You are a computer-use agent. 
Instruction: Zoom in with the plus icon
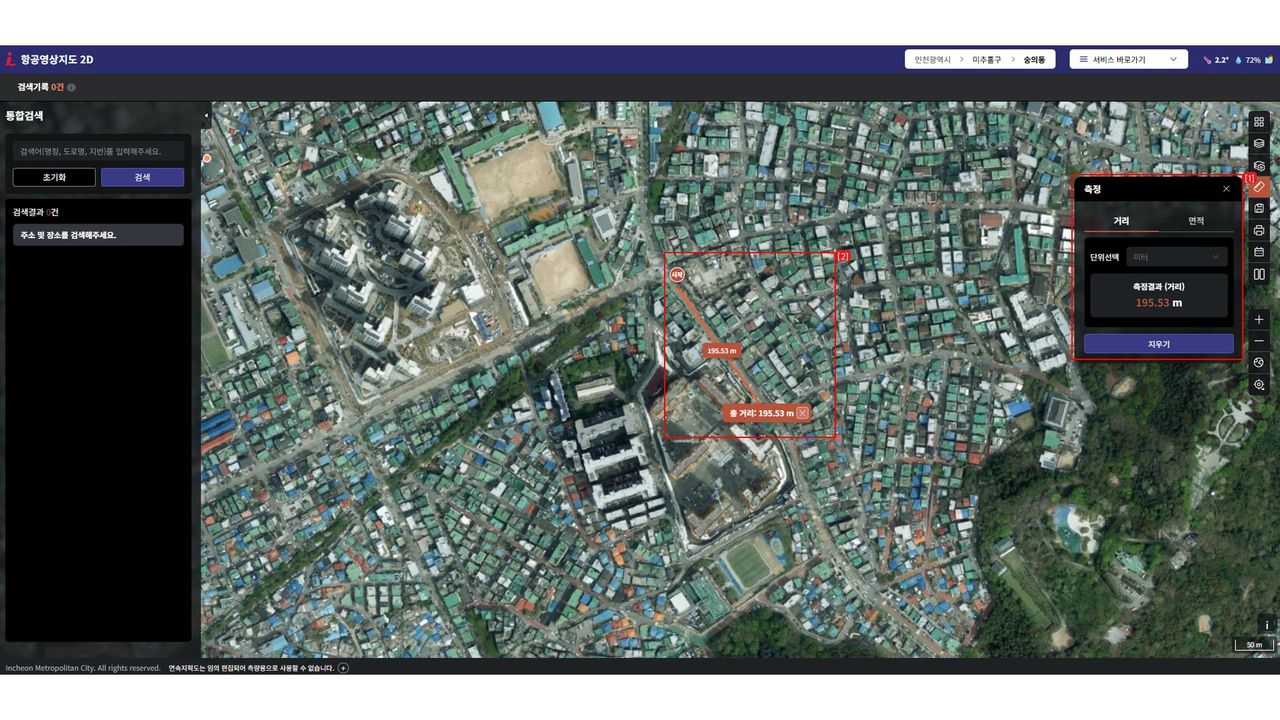pyautogui.click(x=1259, y=319)
